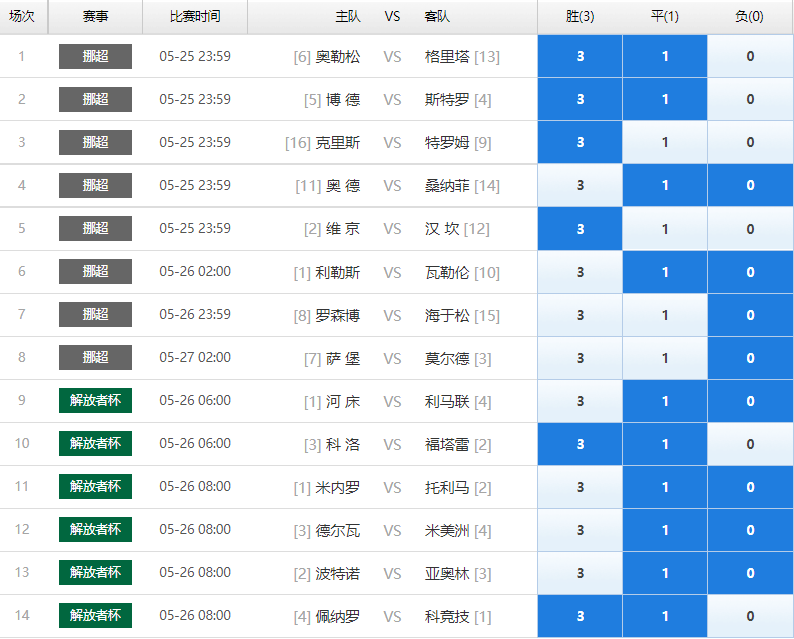
Task: Open home team 罗森博 link
Action: [x=338, y=315]
